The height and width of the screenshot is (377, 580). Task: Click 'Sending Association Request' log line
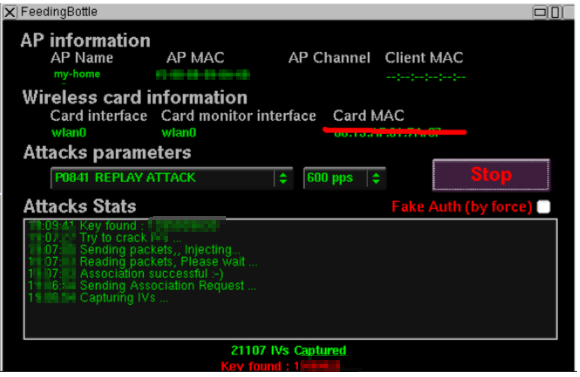click(x=142, y=286)
